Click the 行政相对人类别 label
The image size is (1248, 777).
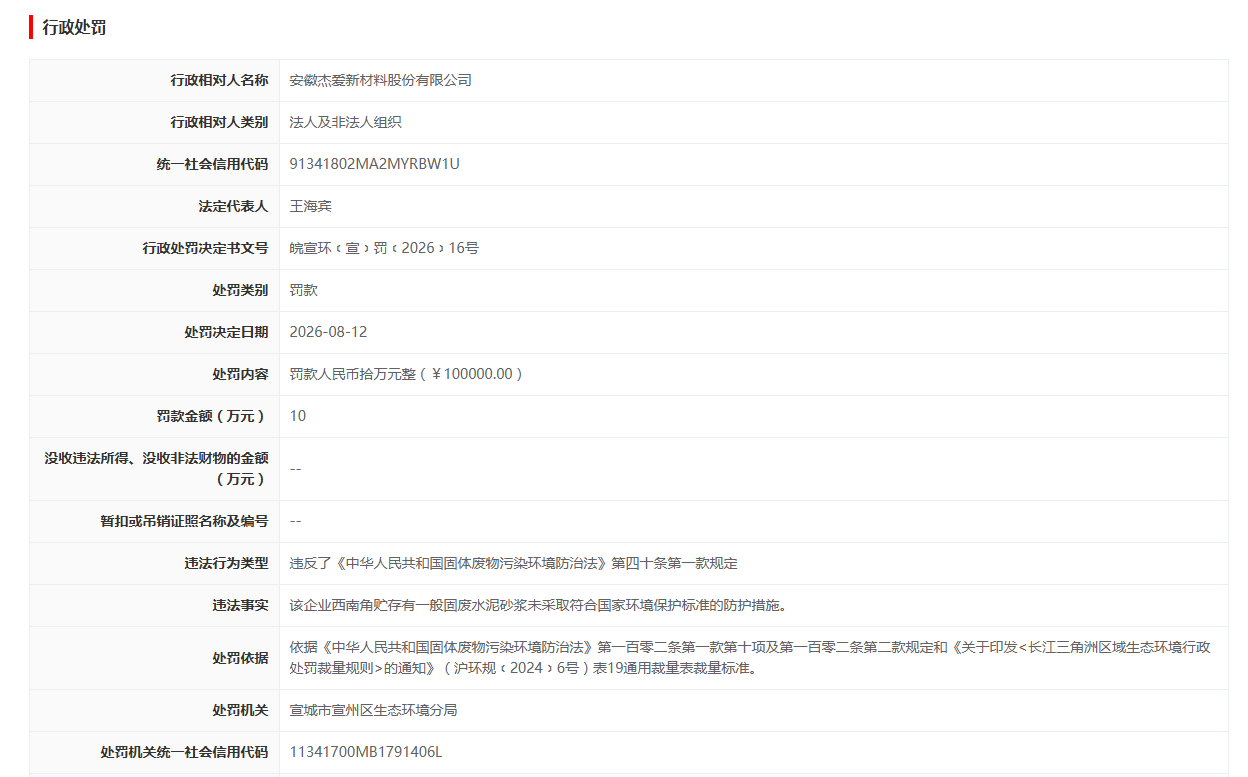click(x=219, y=122)
